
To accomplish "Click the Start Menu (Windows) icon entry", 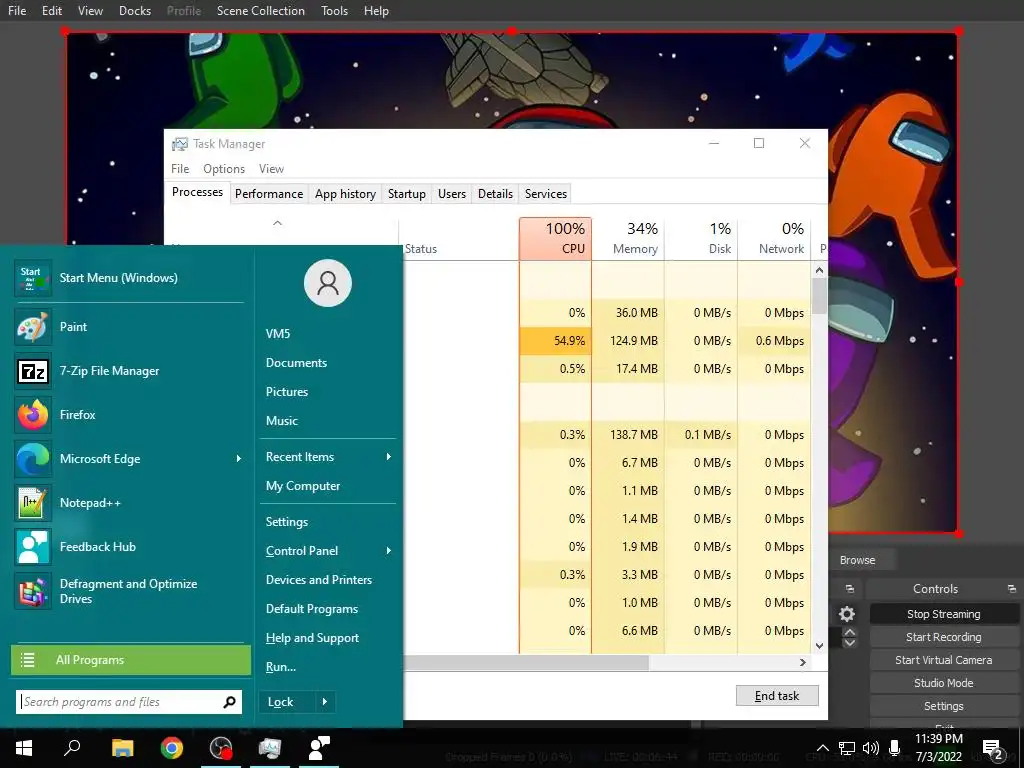I will pyautogui.click(x=33, y=278).
